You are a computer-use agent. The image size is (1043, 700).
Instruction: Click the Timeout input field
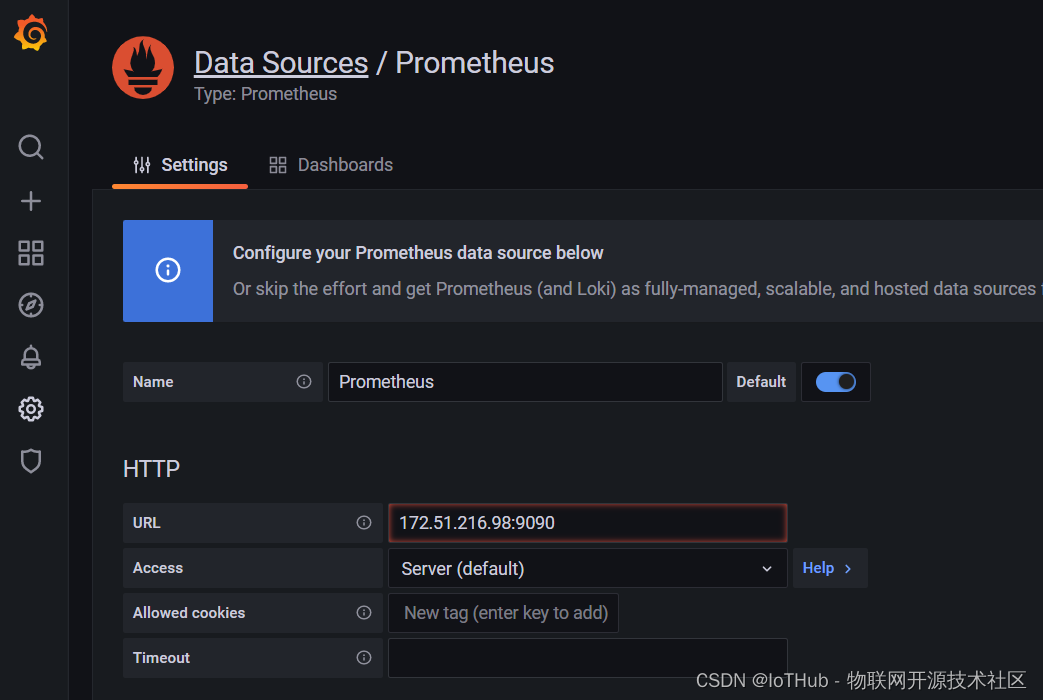point(588,658)
